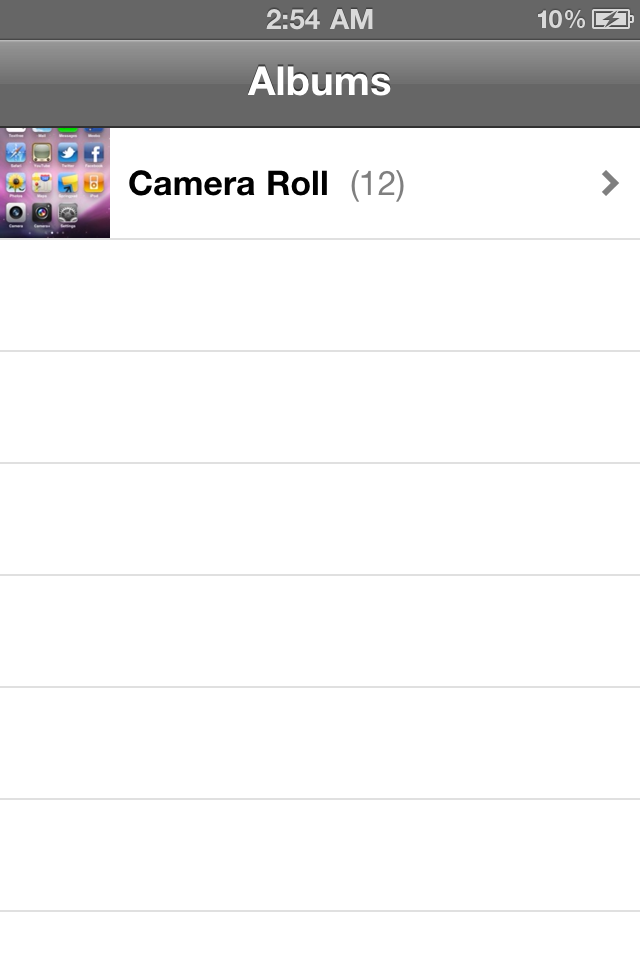The height and width of the screenshot is (960, 640).
Task: Tap the Photos sunflower icon inside the thumbnail
Action: coord(16,183)
